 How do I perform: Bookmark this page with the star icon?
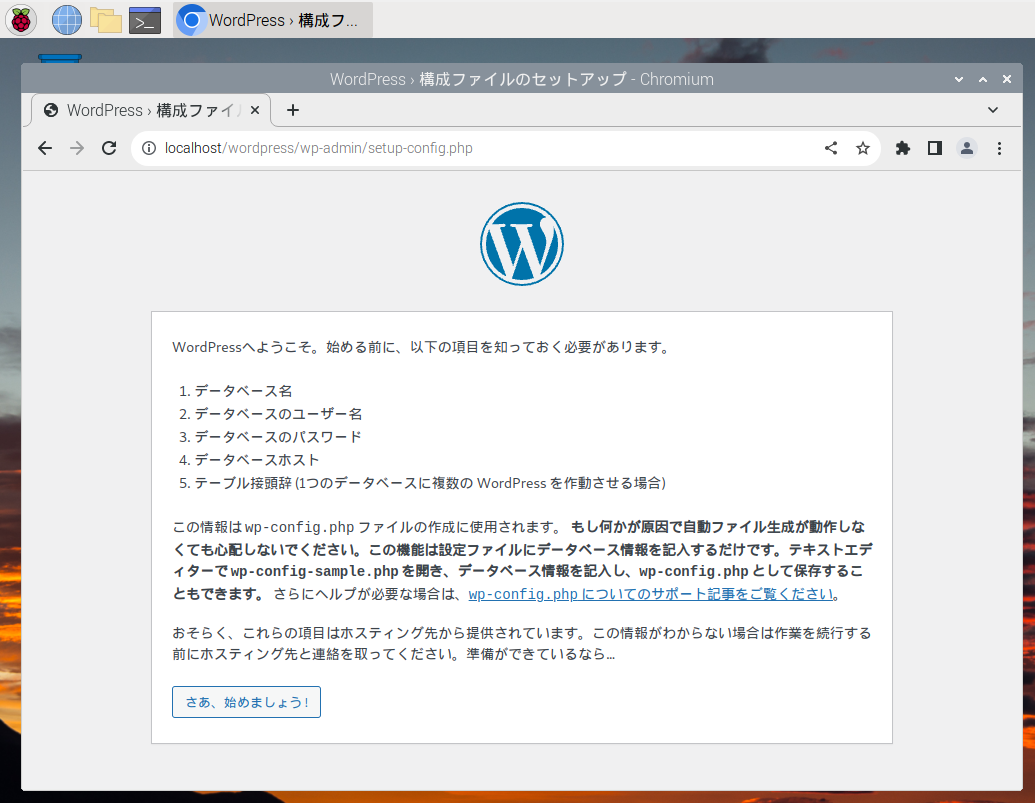862,148
